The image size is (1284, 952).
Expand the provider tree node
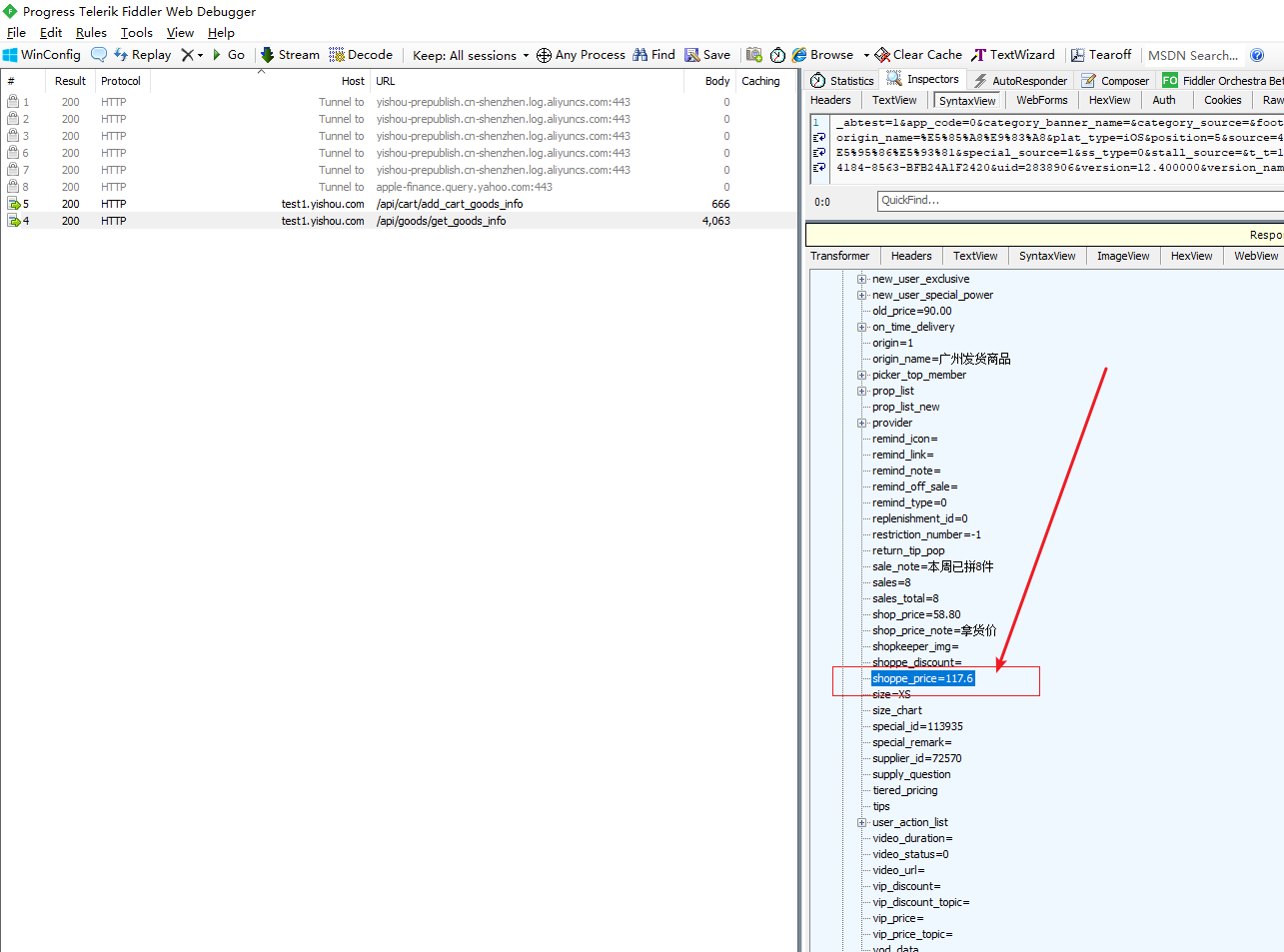tap(861, 423)
